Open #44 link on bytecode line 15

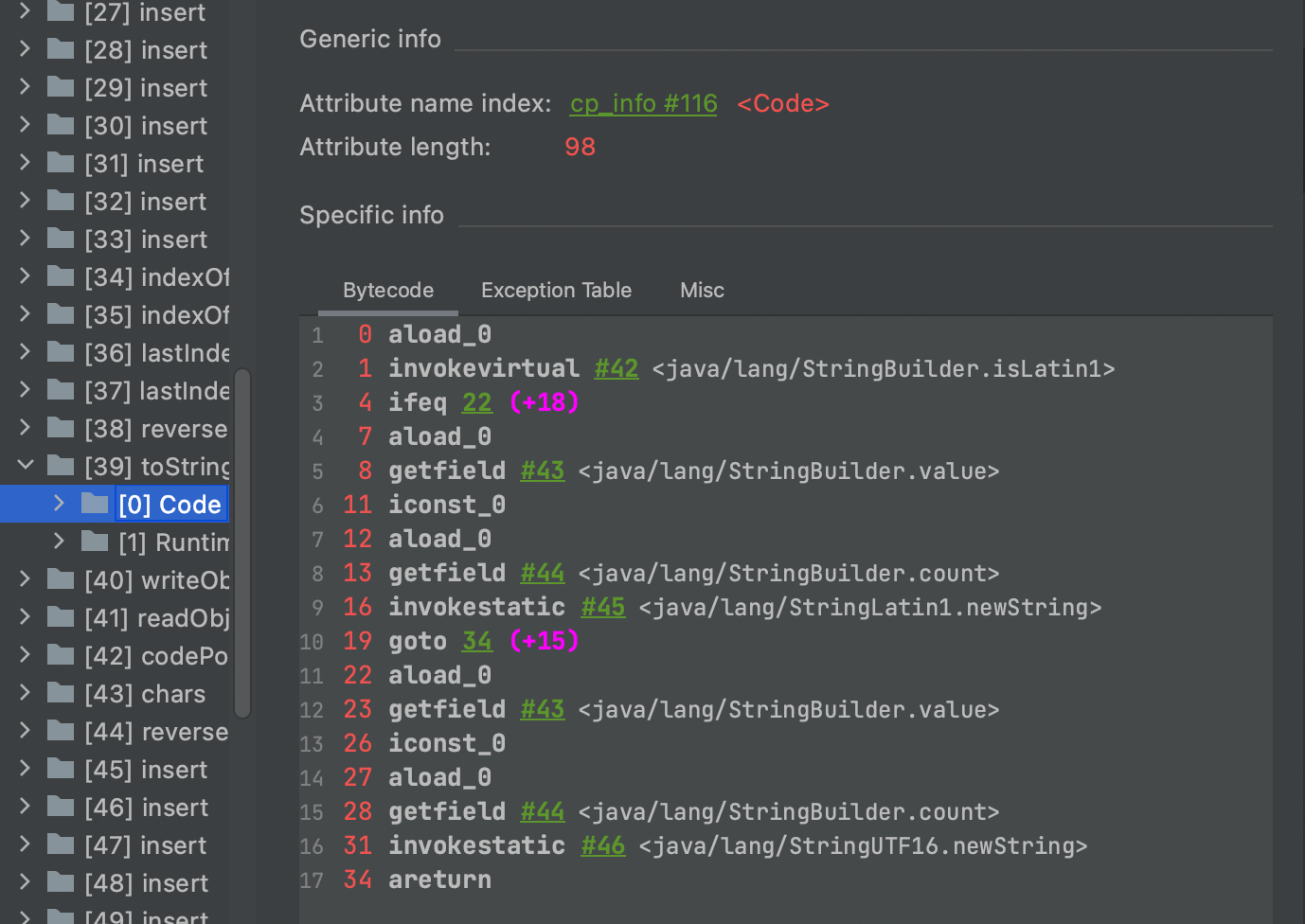coord(543,811)
